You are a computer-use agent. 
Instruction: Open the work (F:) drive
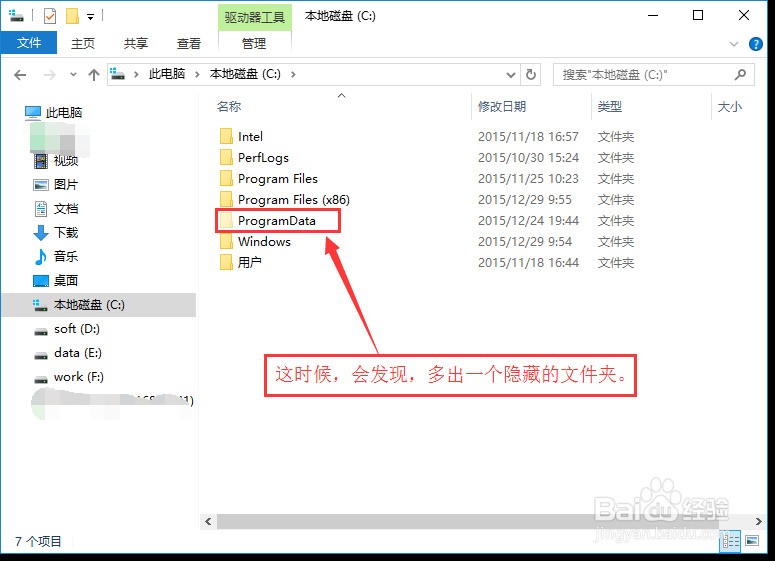pos(69,377)
